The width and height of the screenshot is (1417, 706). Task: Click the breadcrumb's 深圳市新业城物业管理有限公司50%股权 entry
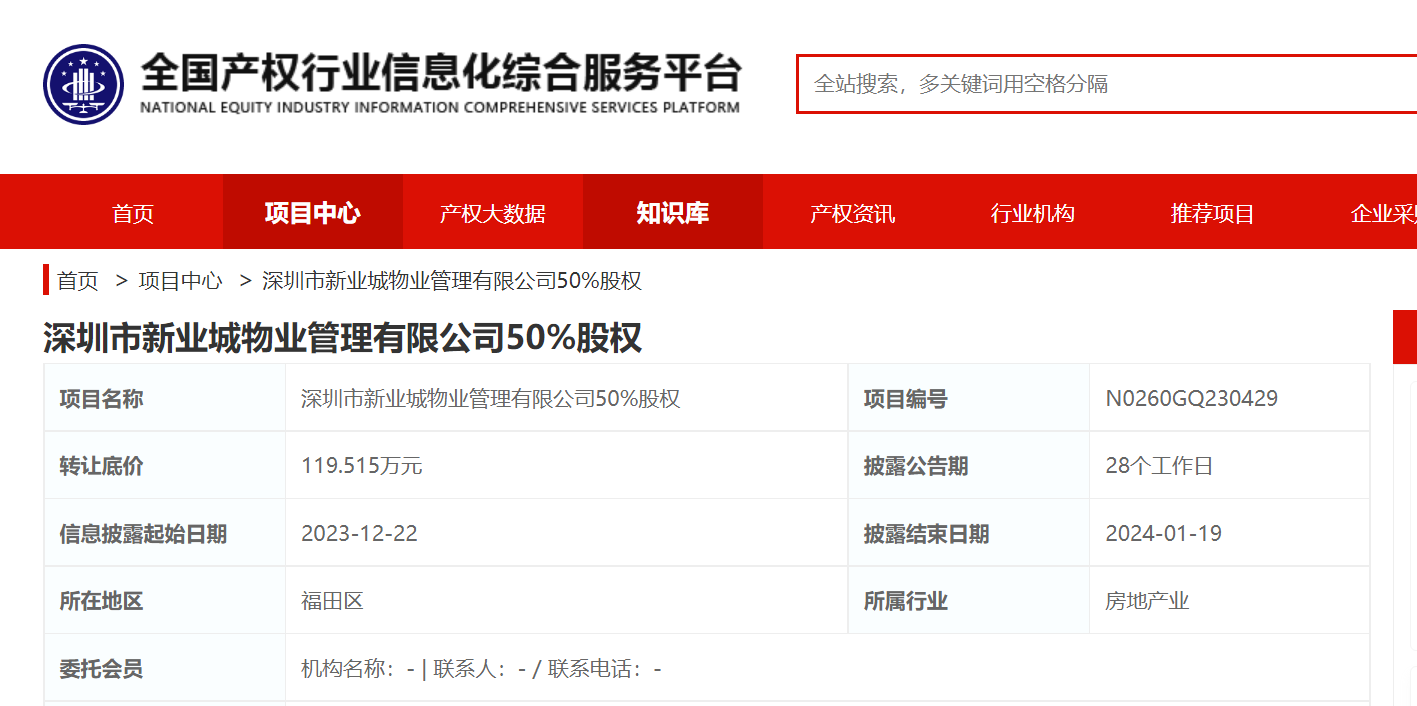(x=451, y=281)
